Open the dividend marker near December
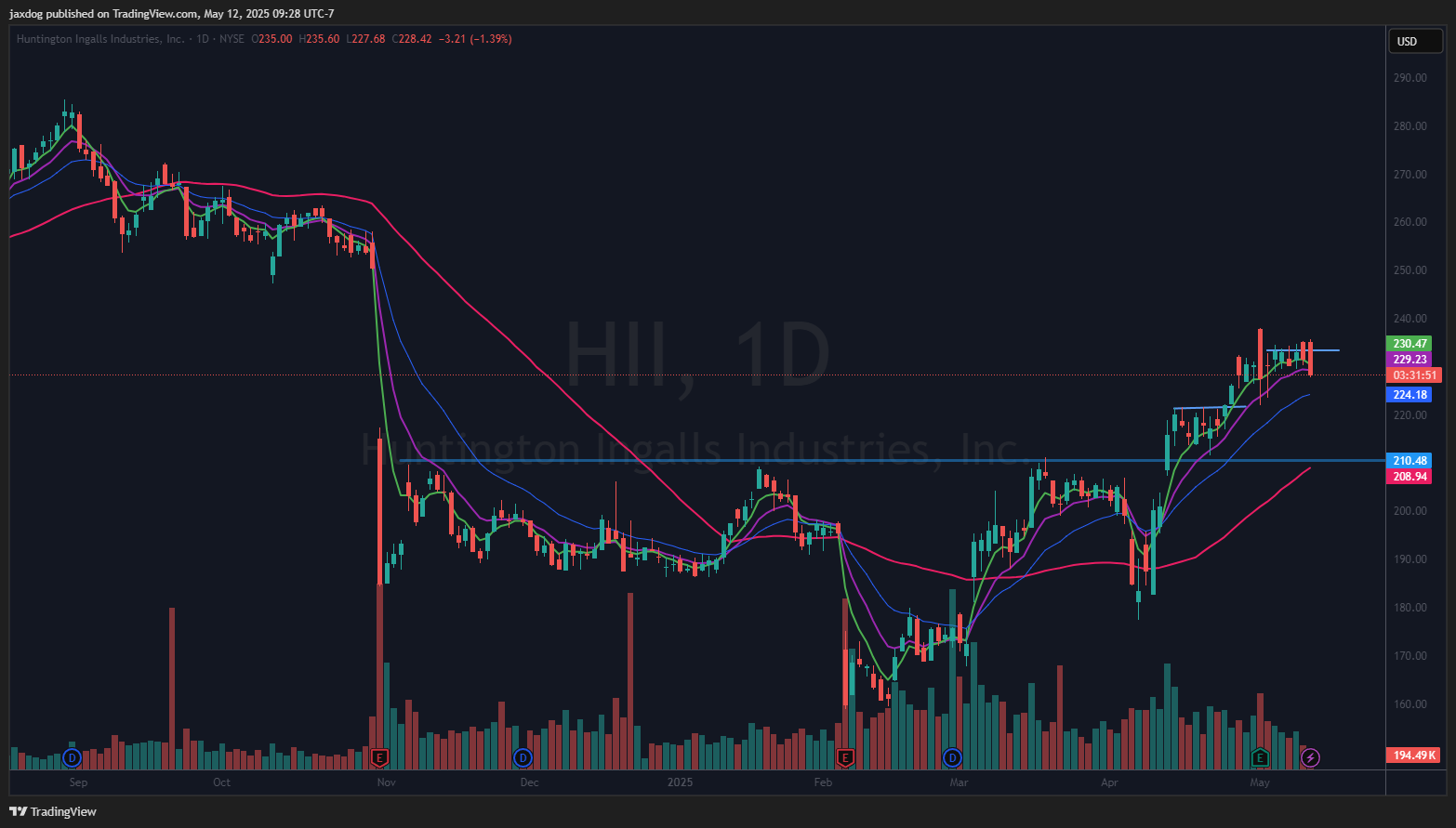 click(x=523, y=758)
